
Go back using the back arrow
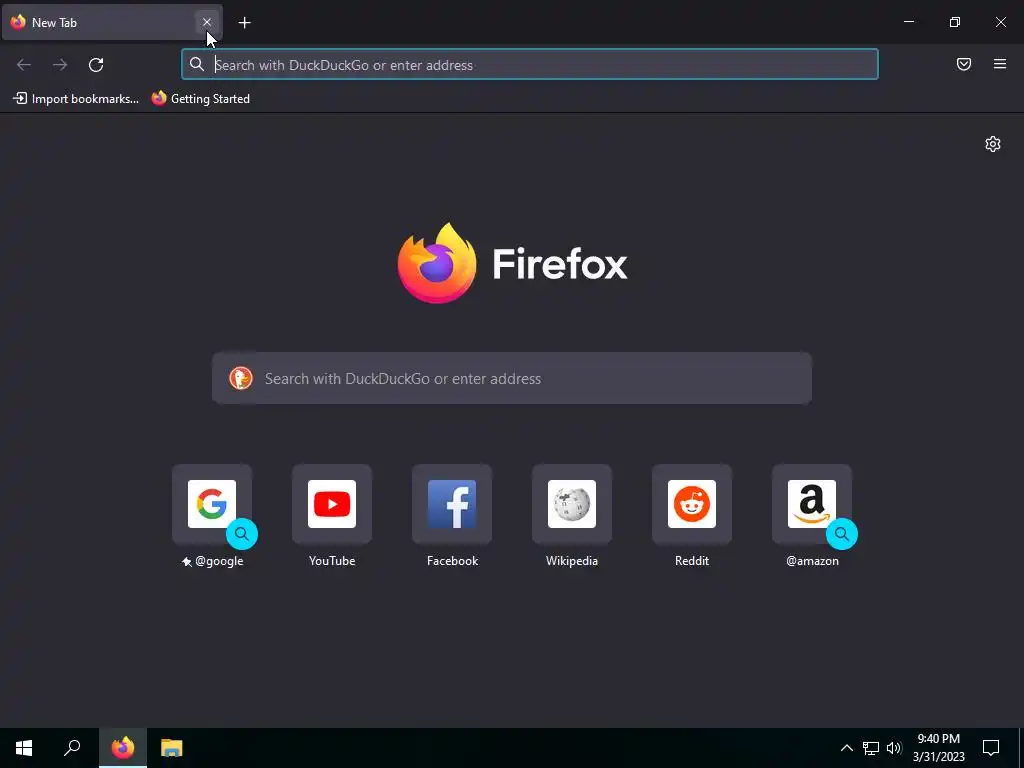[24, 65]
